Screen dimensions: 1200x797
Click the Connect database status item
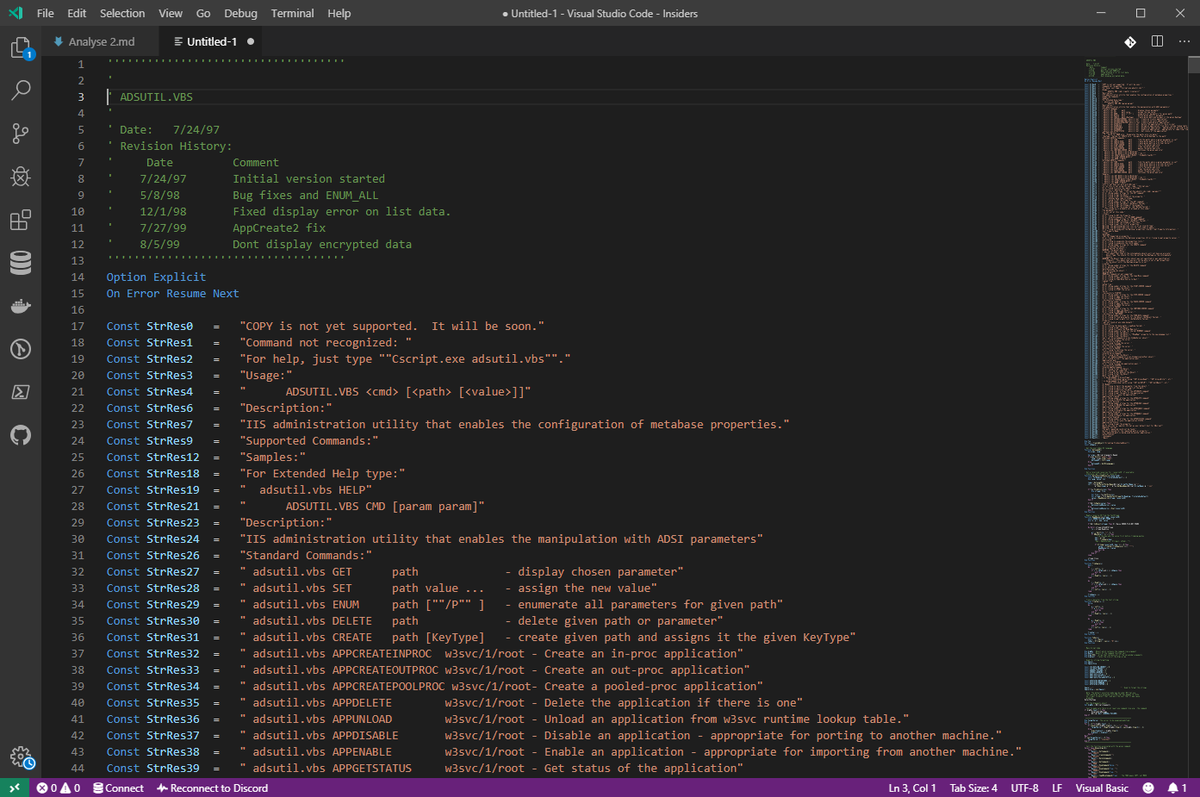[x=118, y=788]
